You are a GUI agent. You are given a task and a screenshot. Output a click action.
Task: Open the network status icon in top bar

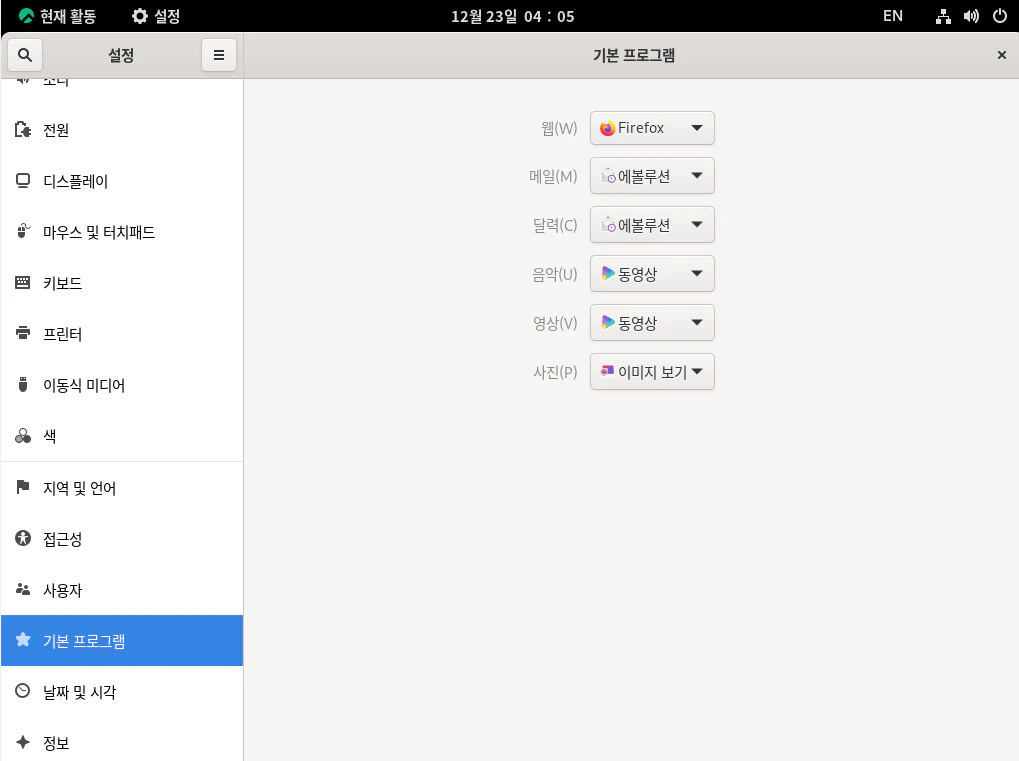[943, 16]
